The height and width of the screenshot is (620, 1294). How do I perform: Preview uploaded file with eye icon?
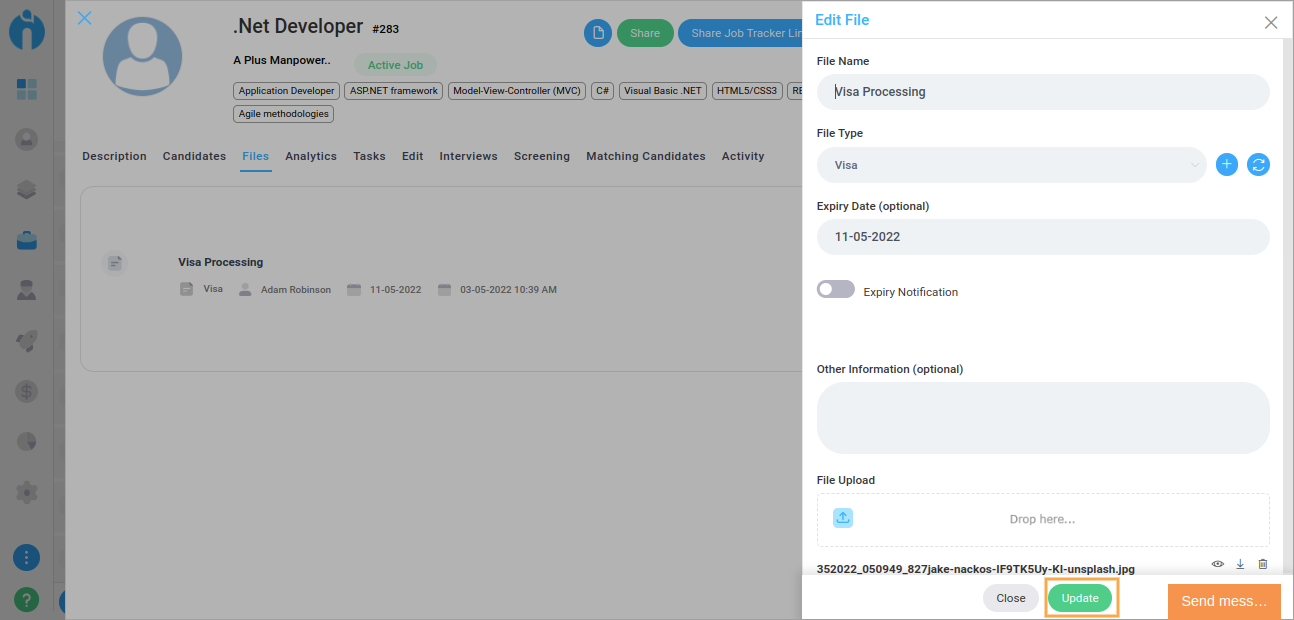(x=1218, y=564)
